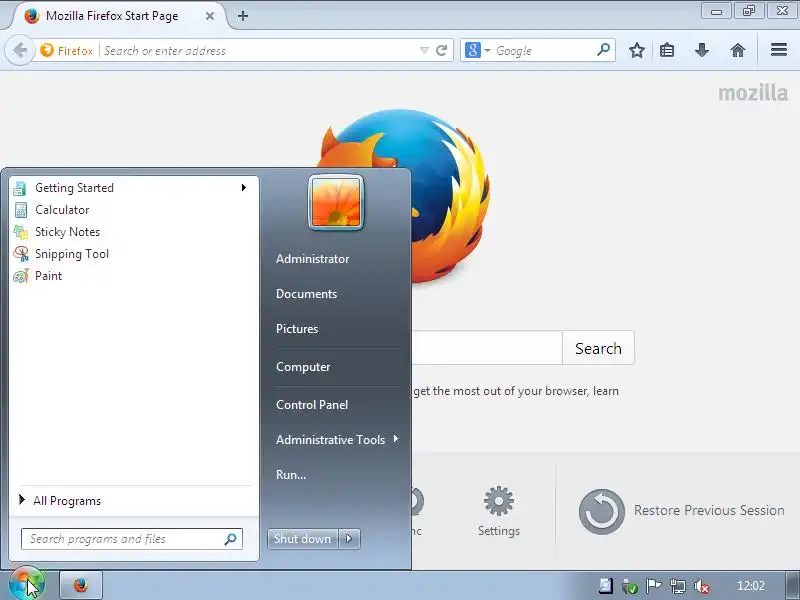
Task: Click the user account flower picture
Action: (x=336, y=203)
